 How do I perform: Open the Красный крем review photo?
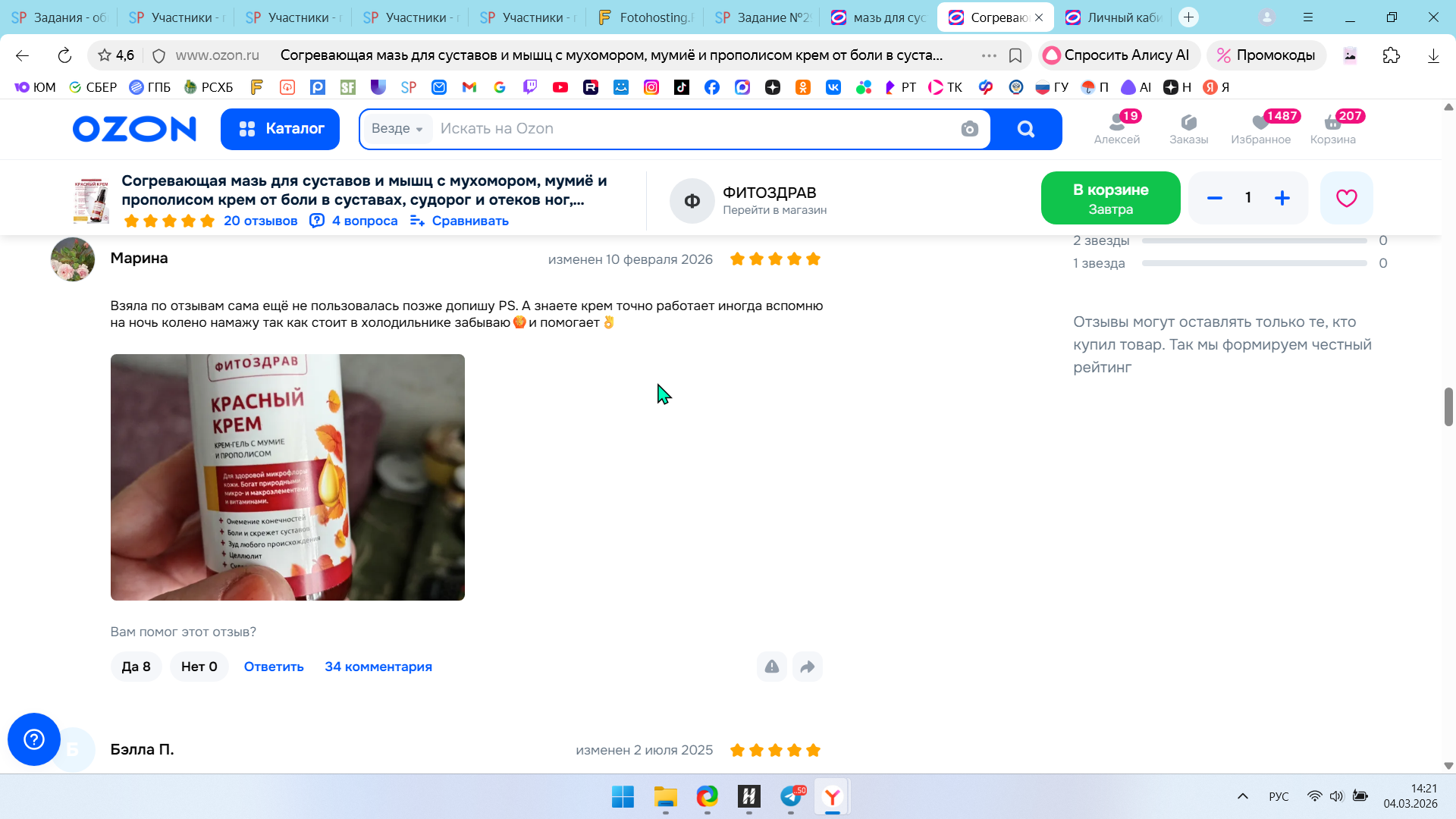coord(287,477)
